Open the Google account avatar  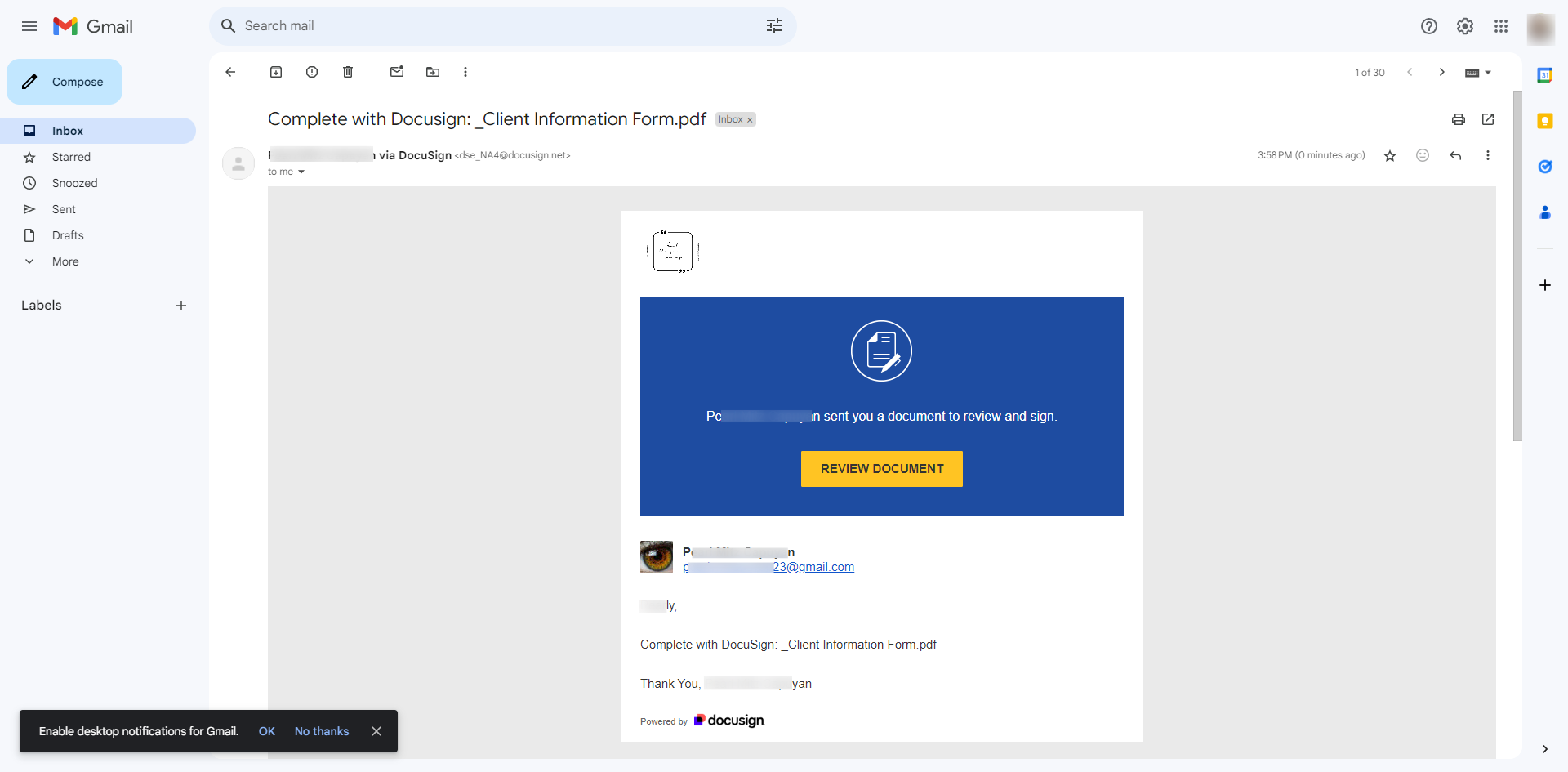[1541, 28]
